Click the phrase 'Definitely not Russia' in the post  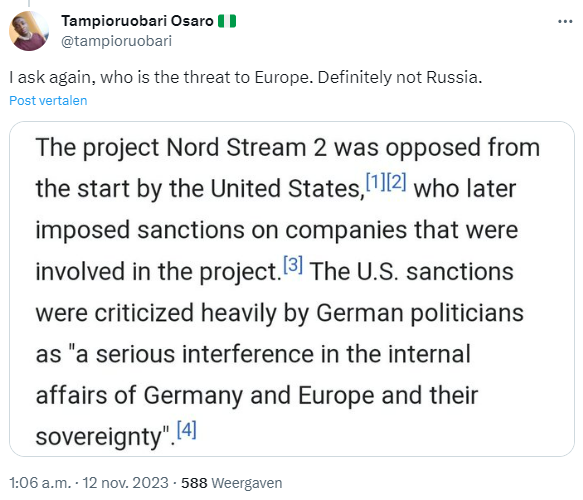[x=400, y=77]
